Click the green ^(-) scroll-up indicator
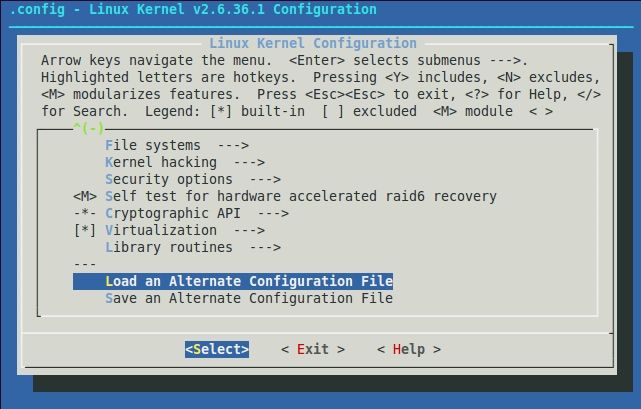The height and width of the screenshot is (409, 641). click(89, 128)
